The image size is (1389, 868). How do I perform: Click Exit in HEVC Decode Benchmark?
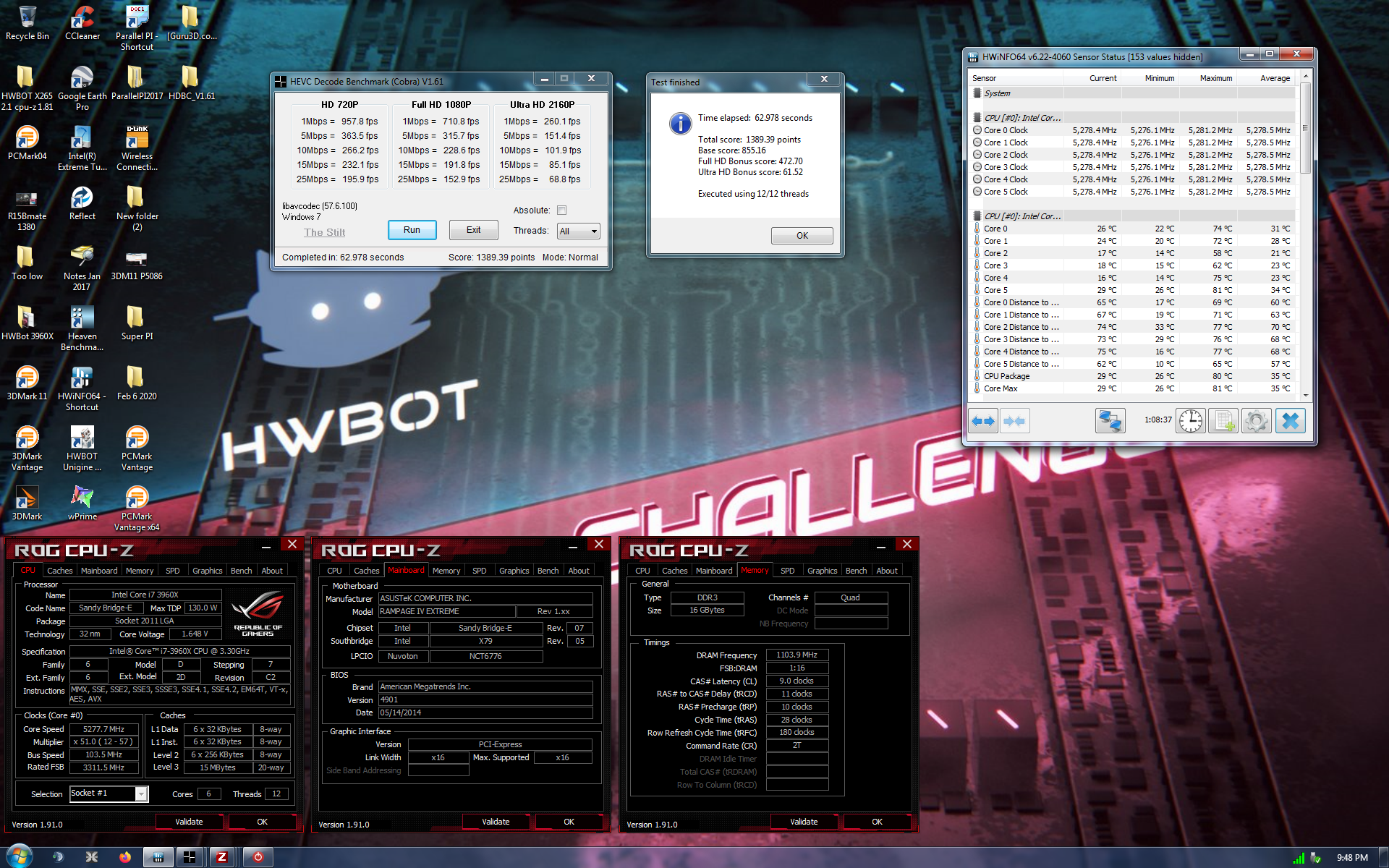pos(473,230)
